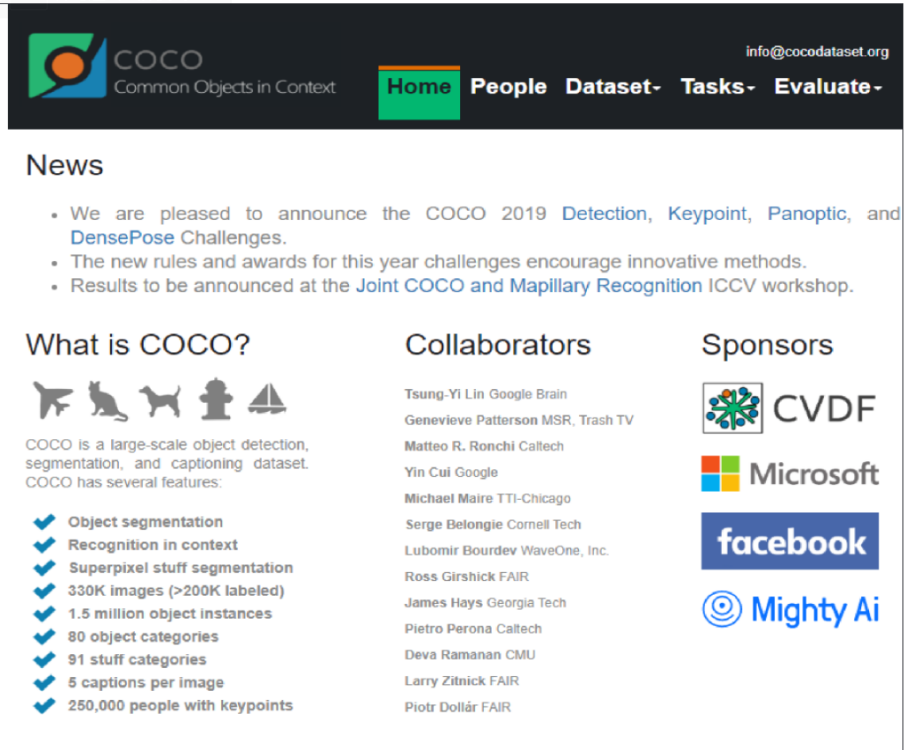The image size is (906, 750).
Task: Click the sailboat category icon
Action: click(267, 398)
